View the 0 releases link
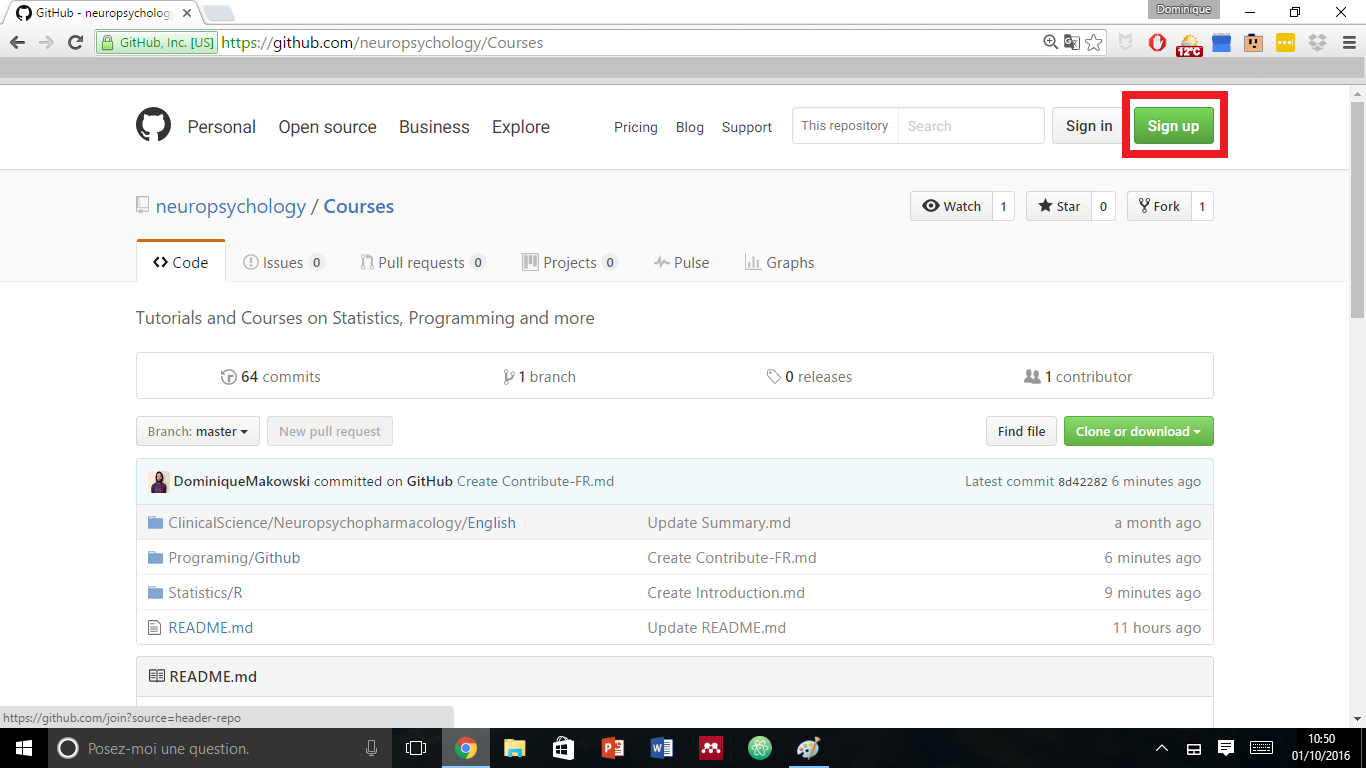 [810, 377]
